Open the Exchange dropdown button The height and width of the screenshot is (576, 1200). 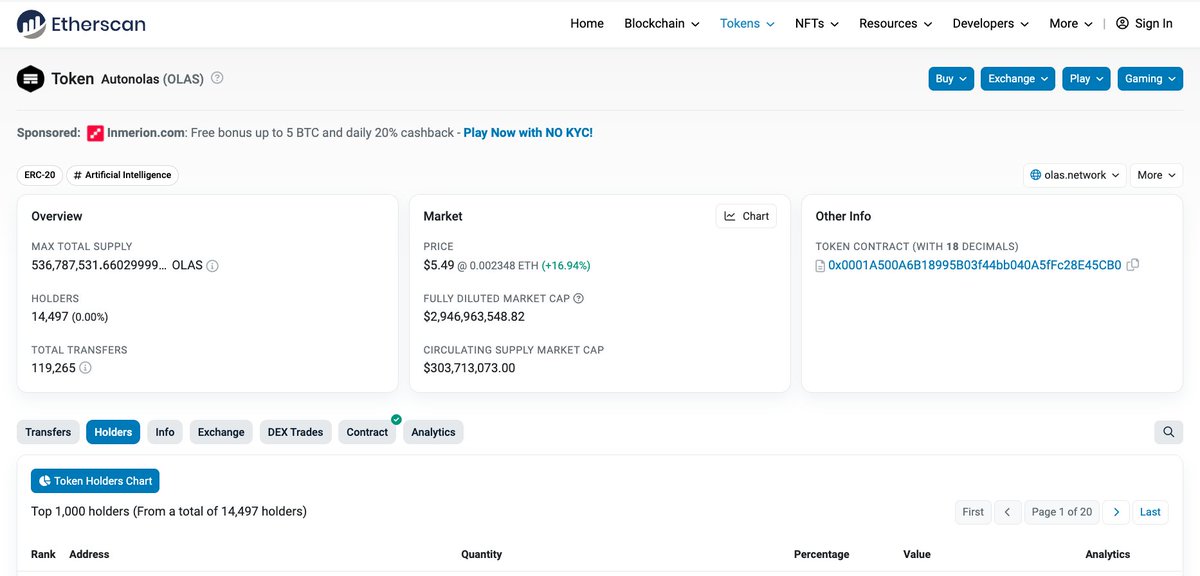point(1018,79)
